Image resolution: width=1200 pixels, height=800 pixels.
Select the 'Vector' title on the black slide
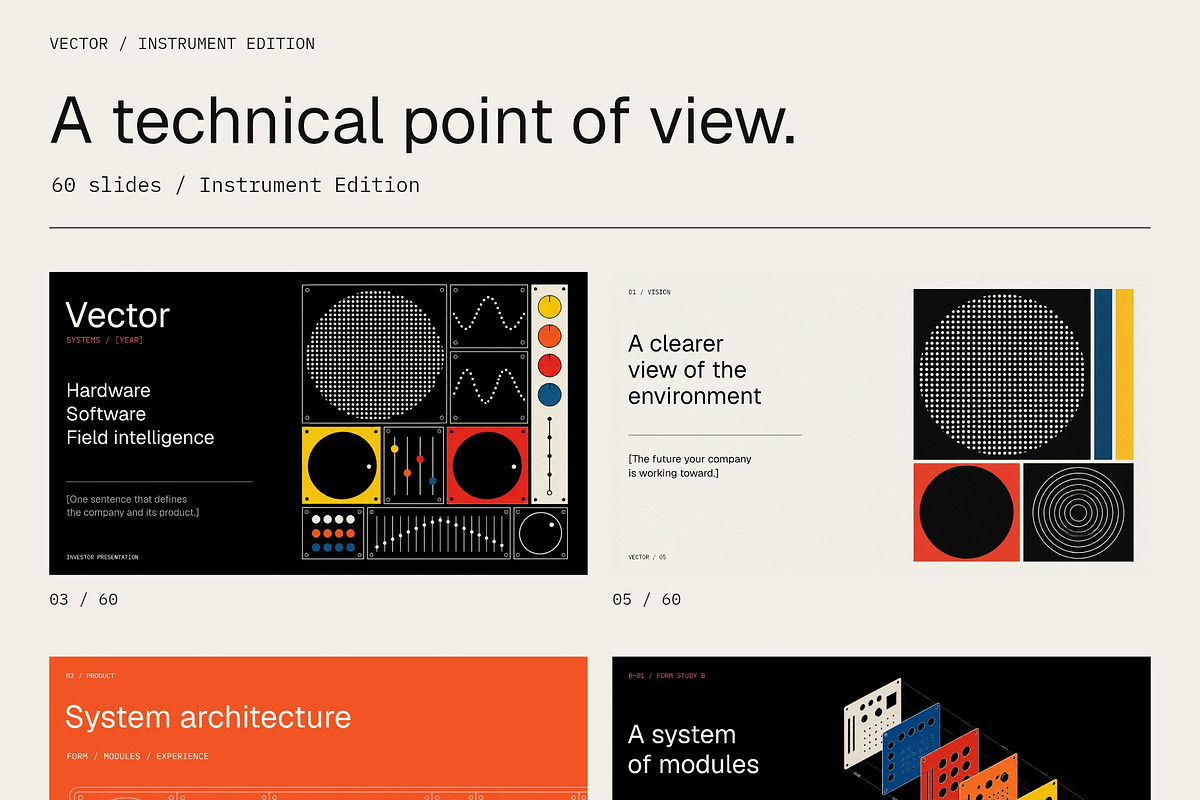(118, 315)
